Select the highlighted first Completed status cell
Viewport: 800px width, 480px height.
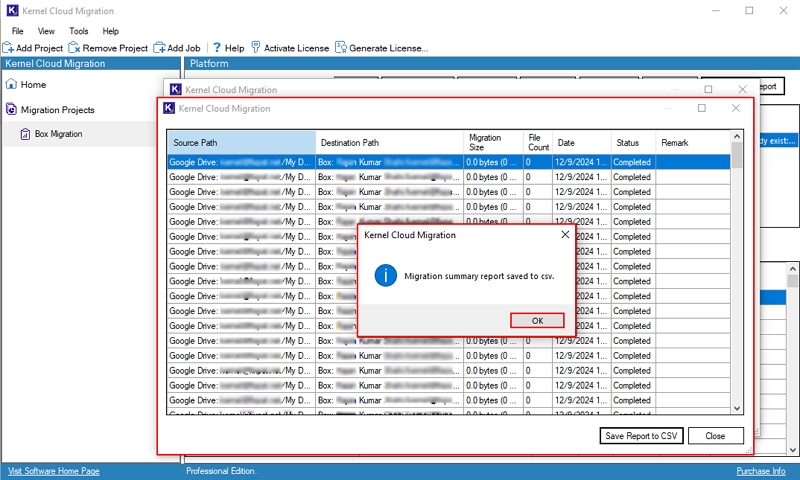tap(634, 162)
